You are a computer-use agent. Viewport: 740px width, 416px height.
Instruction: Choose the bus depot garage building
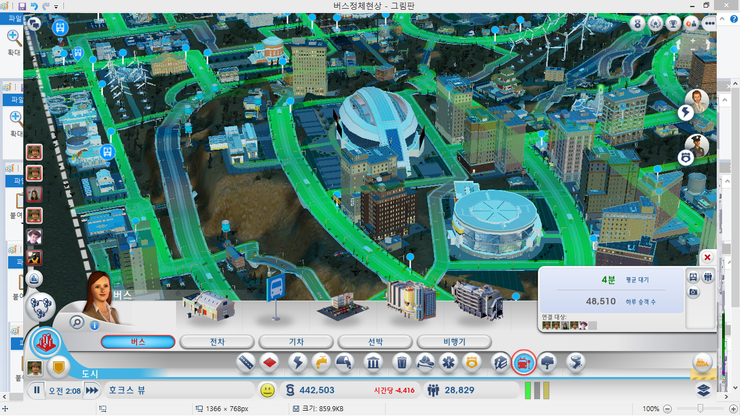pyautogui.click(x=209, y=306)
